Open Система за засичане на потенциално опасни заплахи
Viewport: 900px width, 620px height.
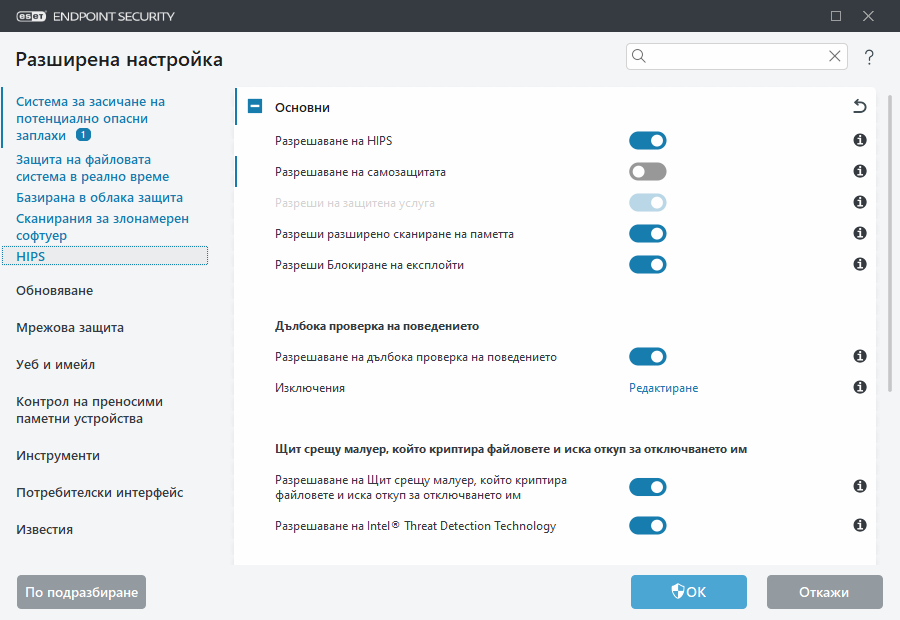point(90,119)
